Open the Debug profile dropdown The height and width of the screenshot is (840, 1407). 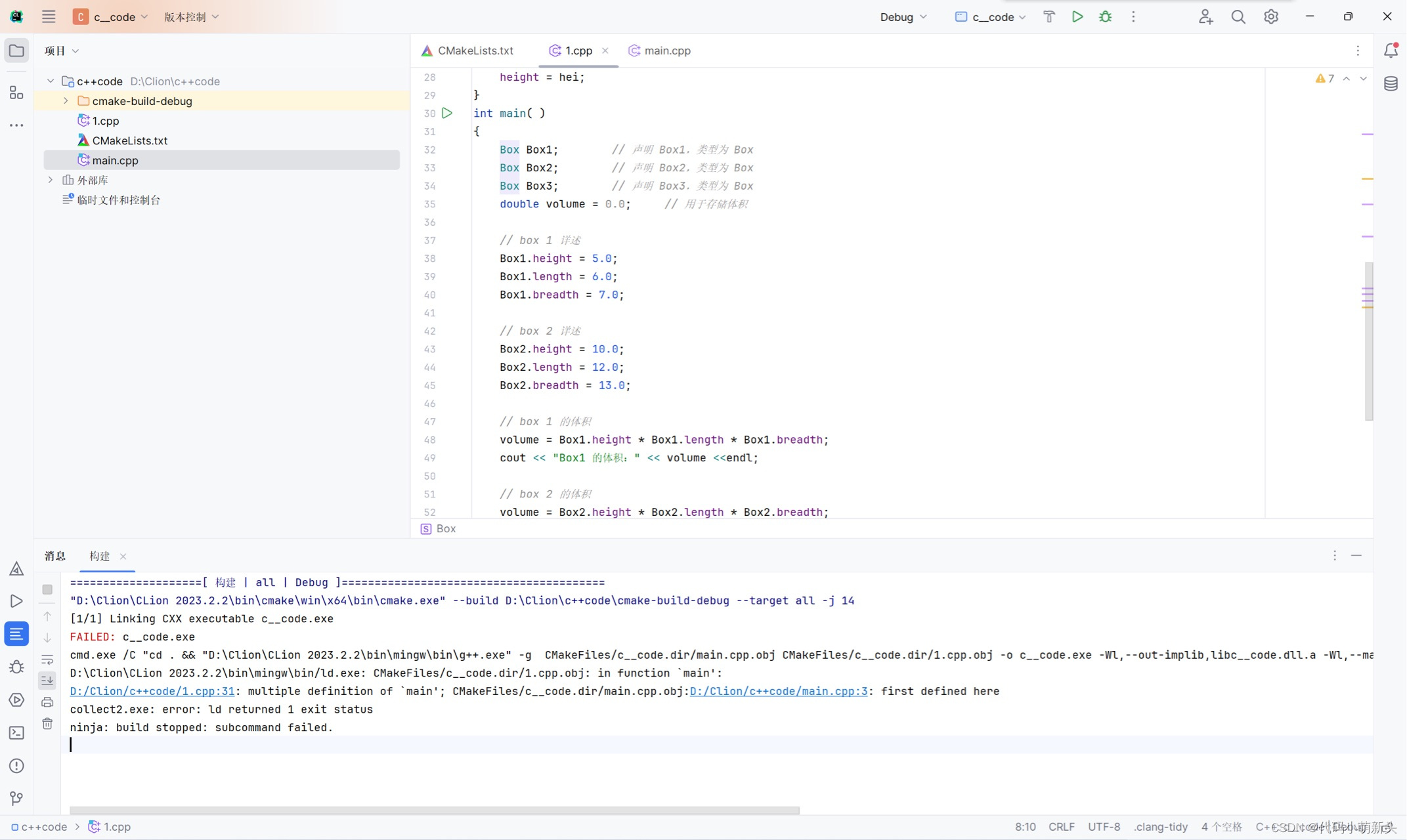click(x=903, y=17)
